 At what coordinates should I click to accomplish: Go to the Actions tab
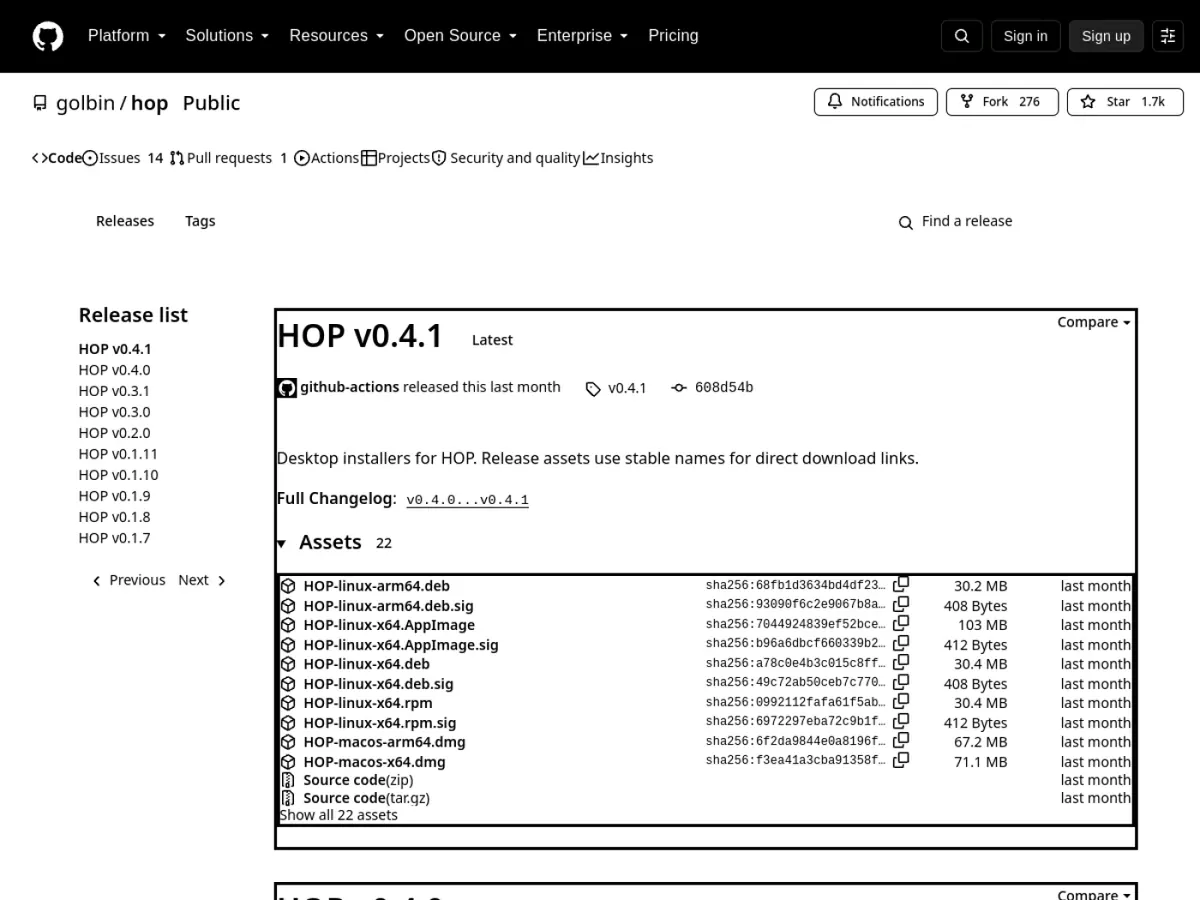tap(327, 158)
